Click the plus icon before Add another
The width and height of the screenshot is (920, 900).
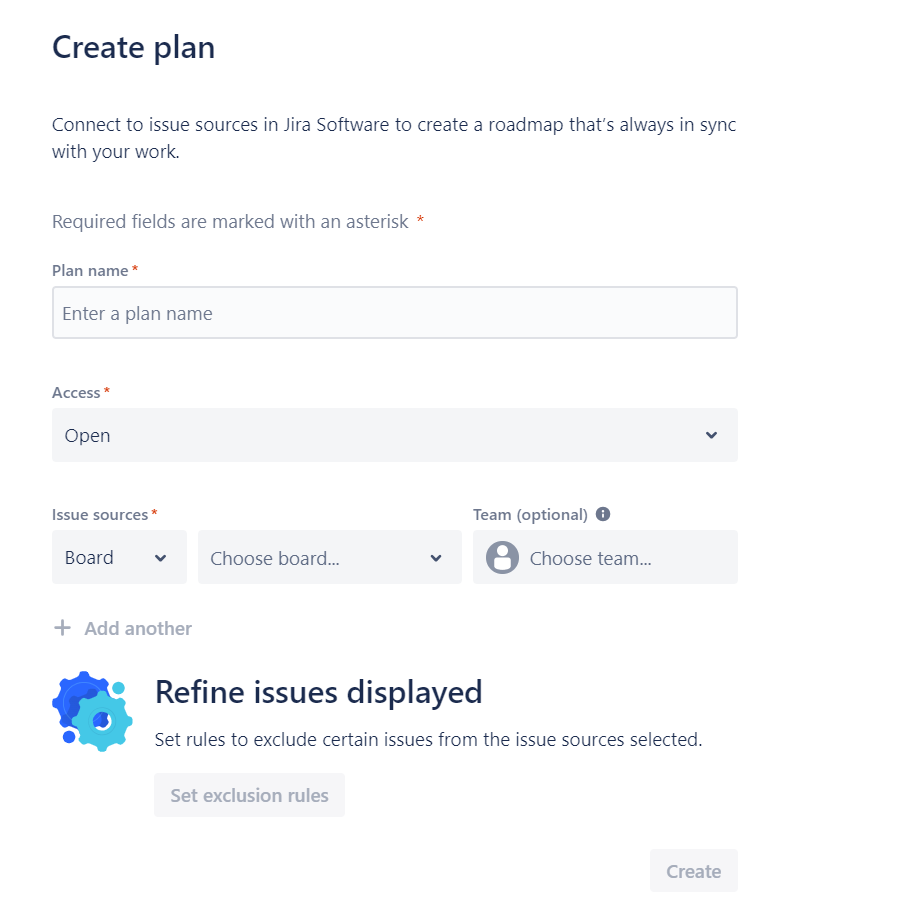click(62, 628)
